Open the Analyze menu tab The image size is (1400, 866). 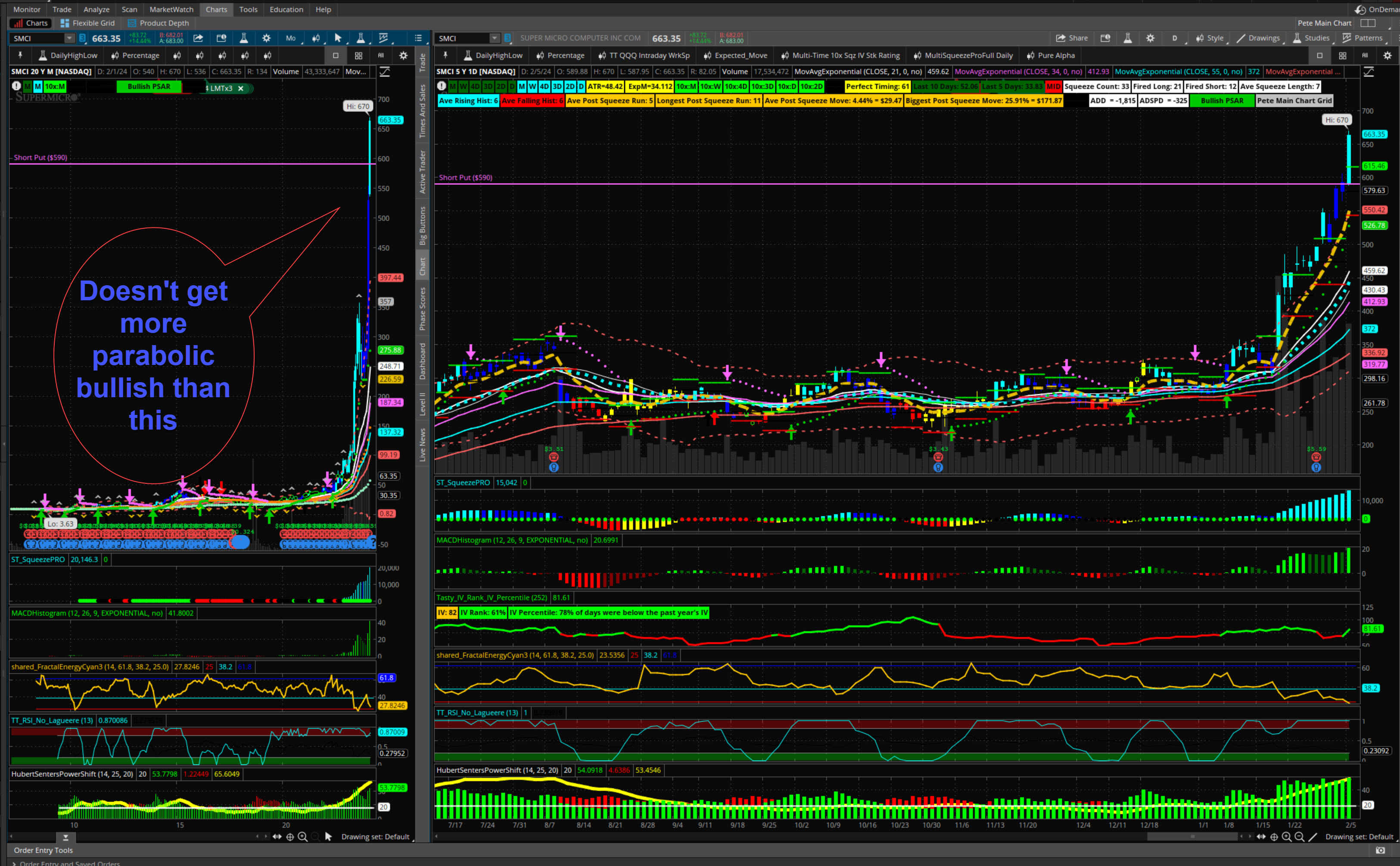[96, 9]
